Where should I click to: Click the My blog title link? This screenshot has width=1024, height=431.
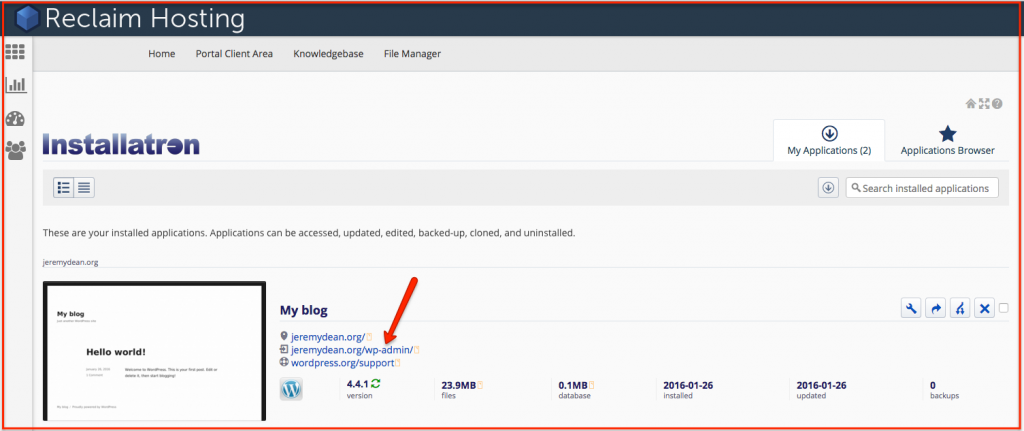point(304,310)
